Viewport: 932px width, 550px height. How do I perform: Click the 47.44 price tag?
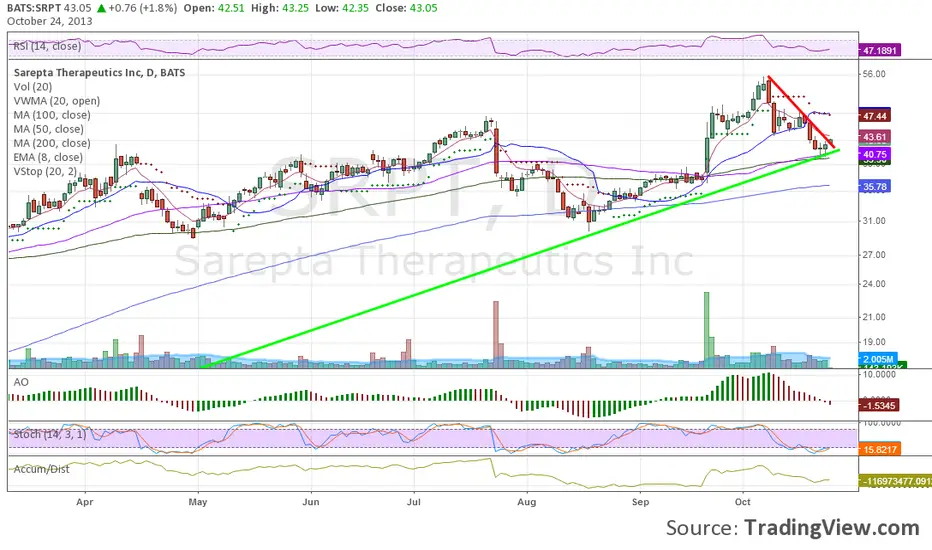coord(874,116)
